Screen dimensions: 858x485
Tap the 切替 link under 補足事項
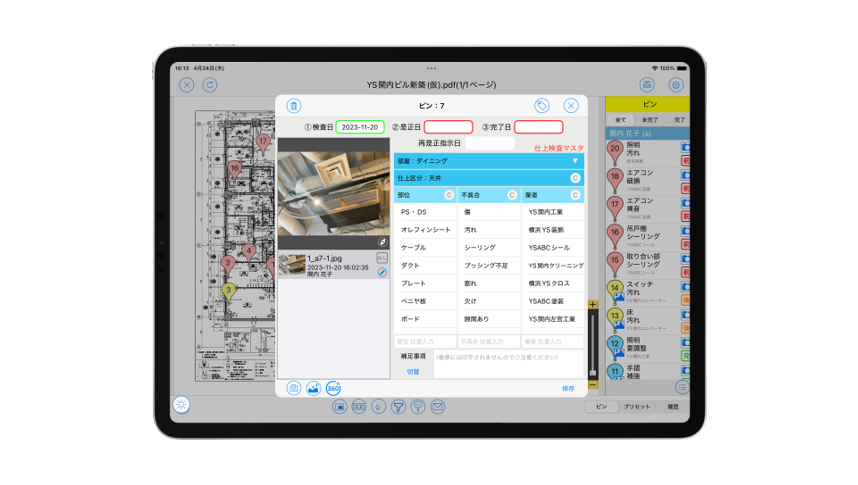pos(413,372)
